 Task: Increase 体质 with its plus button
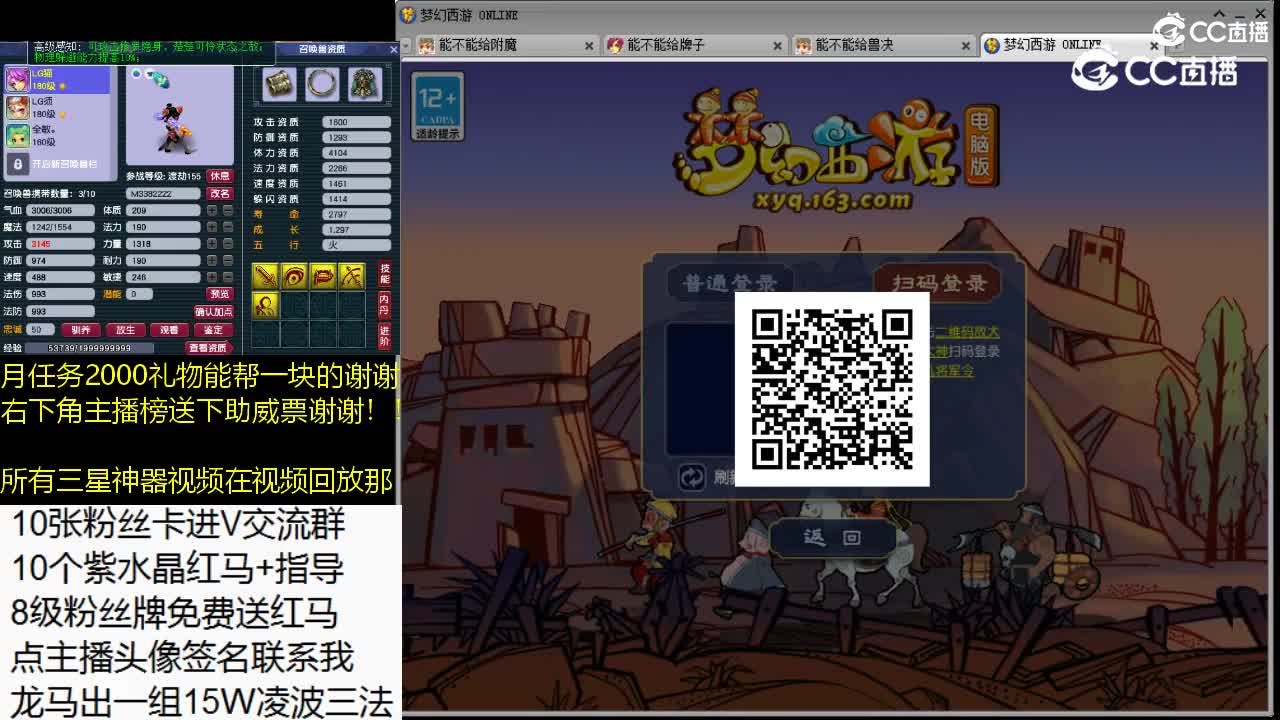click(x=212, y=211)
